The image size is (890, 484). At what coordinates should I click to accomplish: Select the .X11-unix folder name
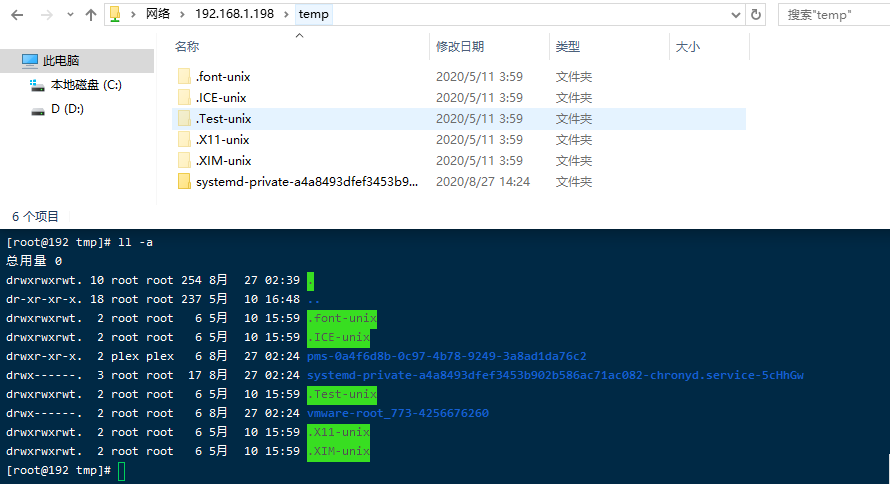tap(222, 140)
